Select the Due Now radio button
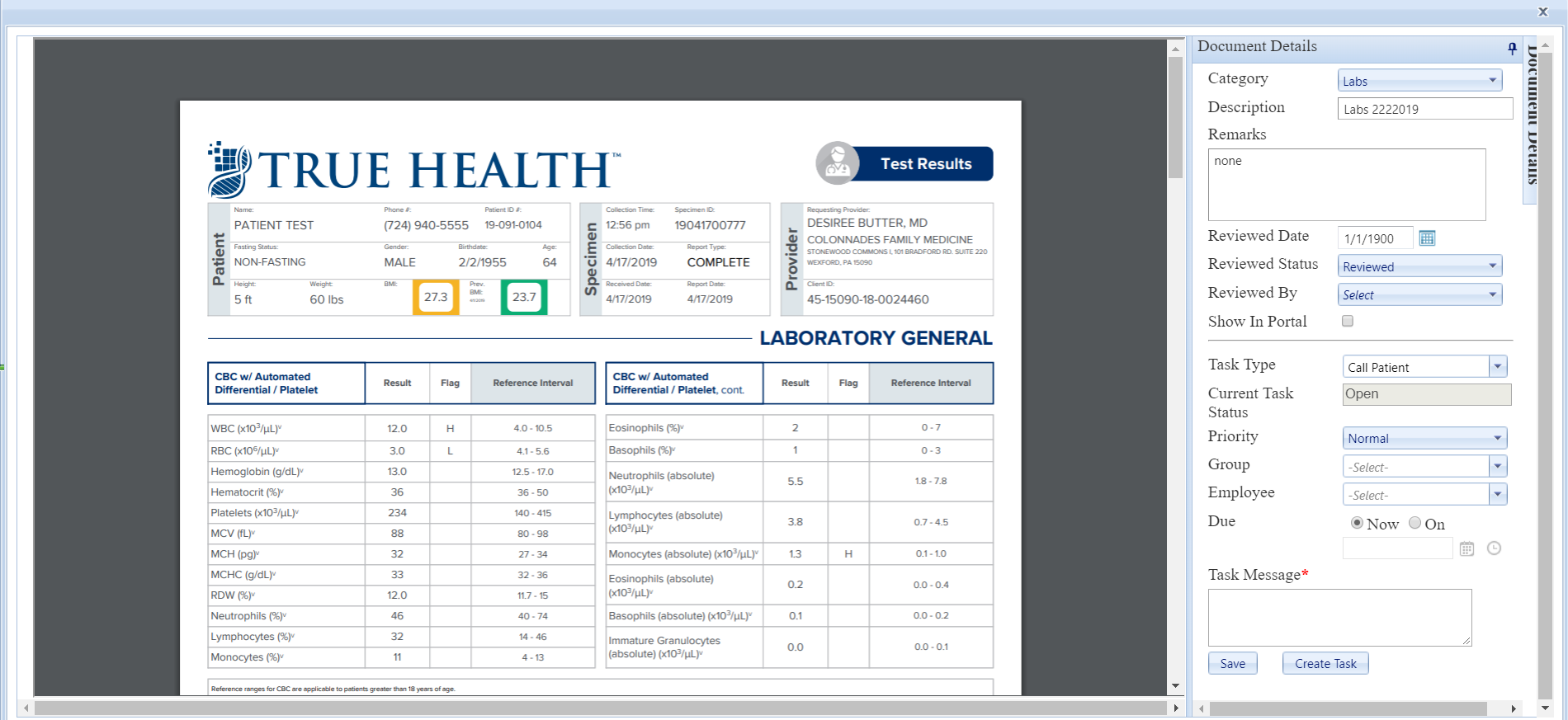Viewport: 1568px width, 720px height. (x=1357, y=523)
